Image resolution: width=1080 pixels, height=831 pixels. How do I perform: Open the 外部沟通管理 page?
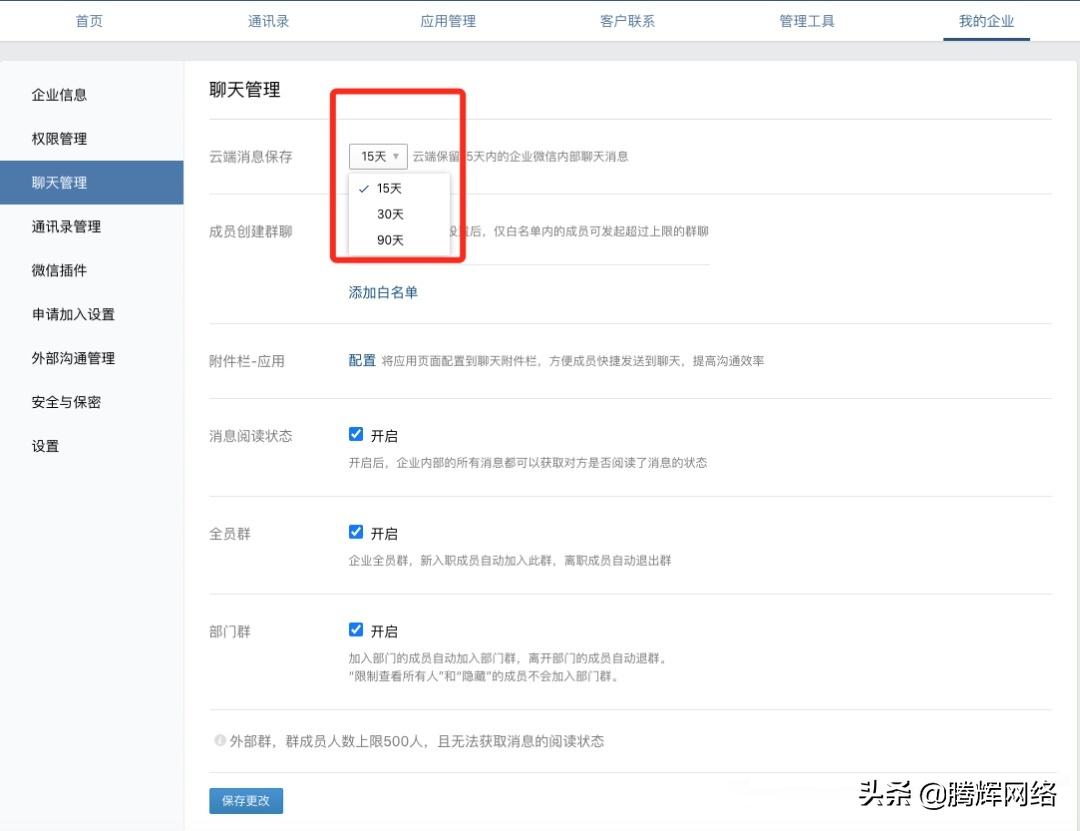pyautogui.click(x=73, y=358)
